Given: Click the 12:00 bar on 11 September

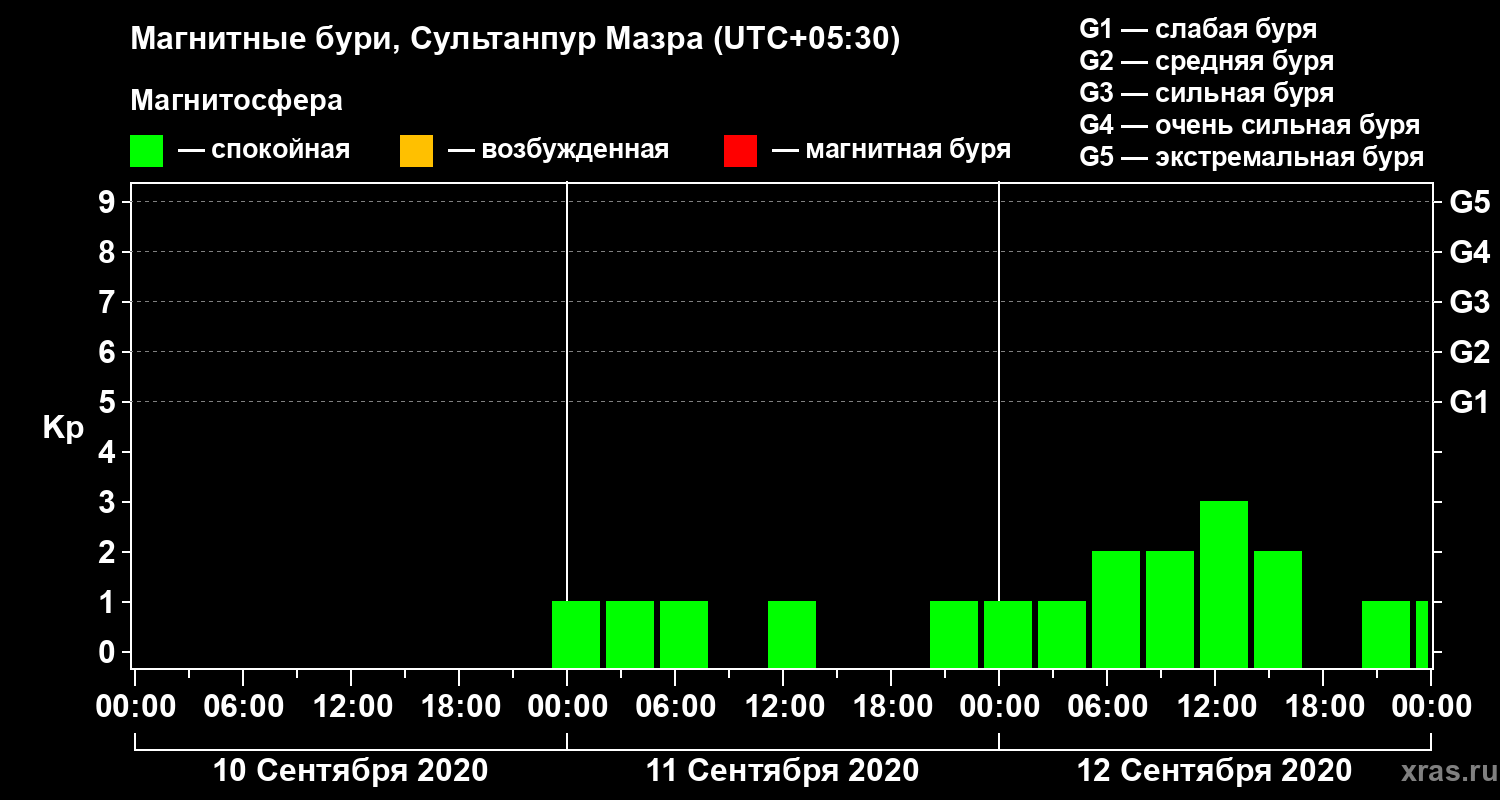Looking at the screenshot, I should tap(792, 634).
